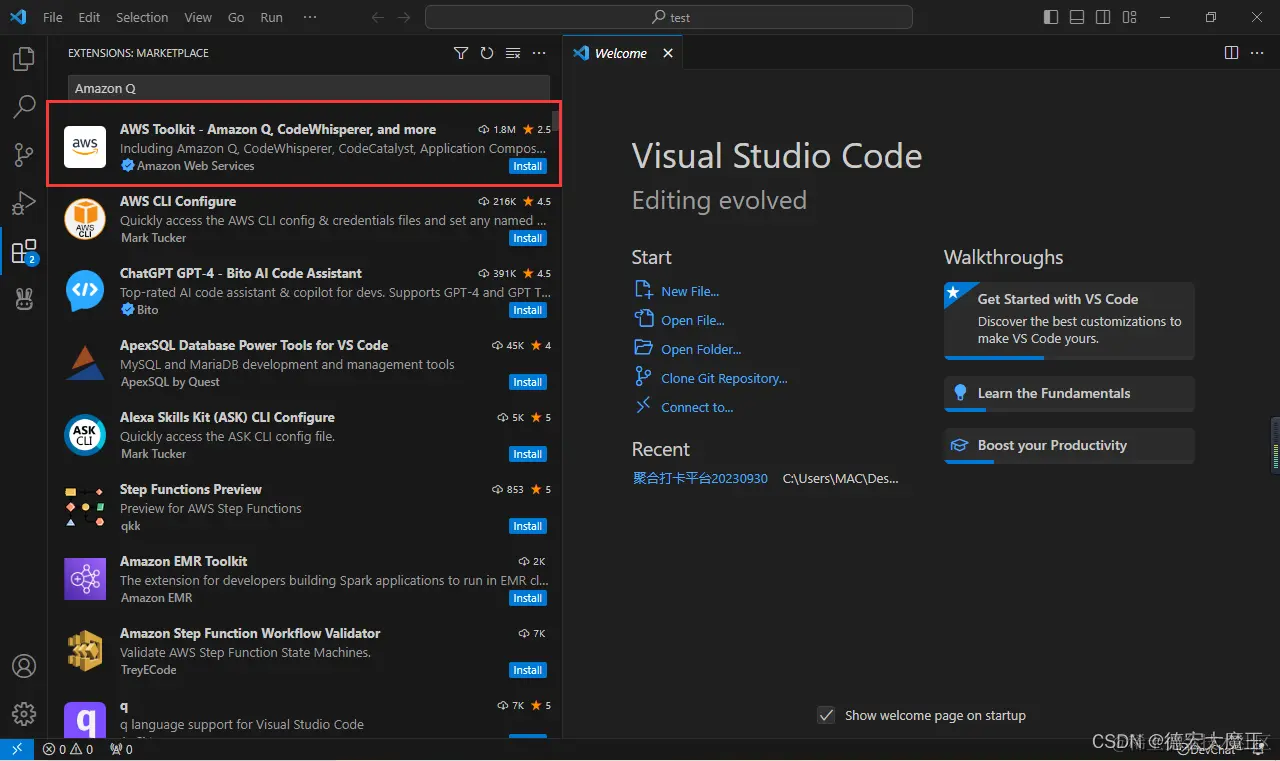Open the Search view in activity bar
The image size is (1280, 761).
coord(24,107)
